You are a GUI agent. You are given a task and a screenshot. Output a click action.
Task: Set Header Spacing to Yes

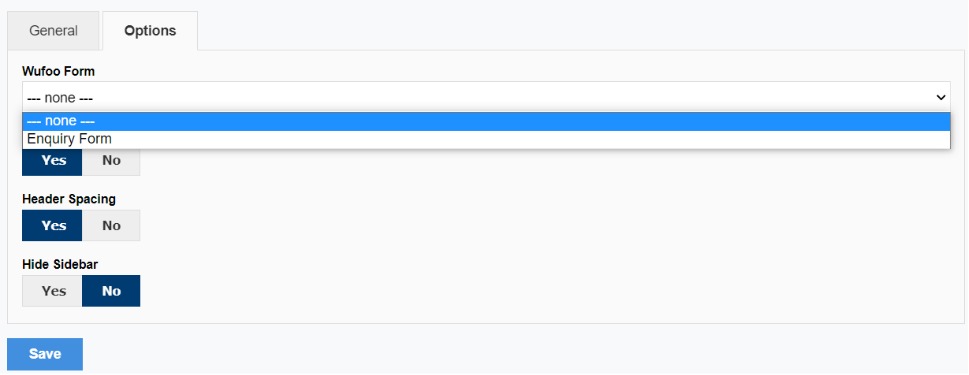pyautogui.click(x=52, y=225)
